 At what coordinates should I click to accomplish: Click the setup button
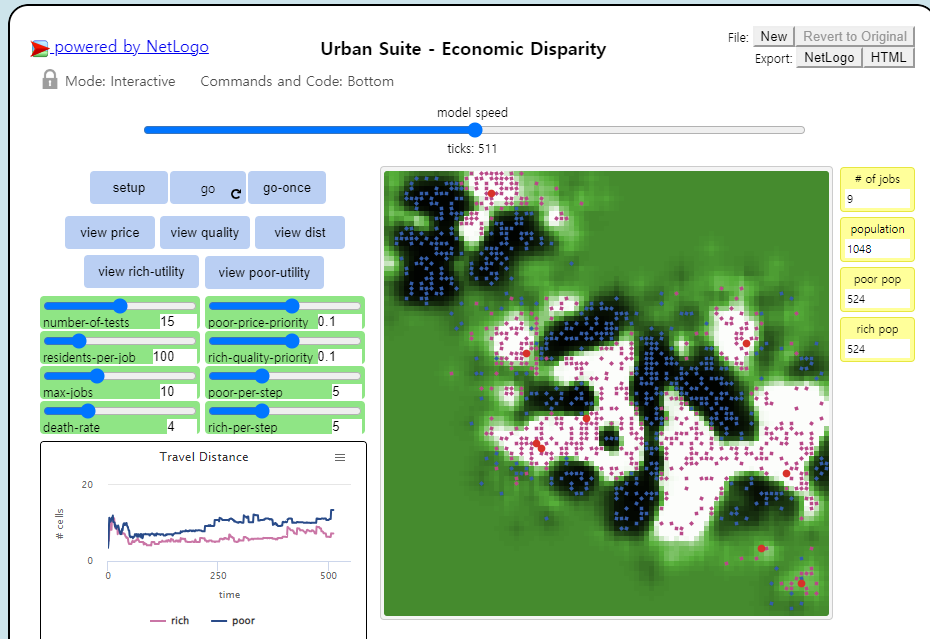129,187
